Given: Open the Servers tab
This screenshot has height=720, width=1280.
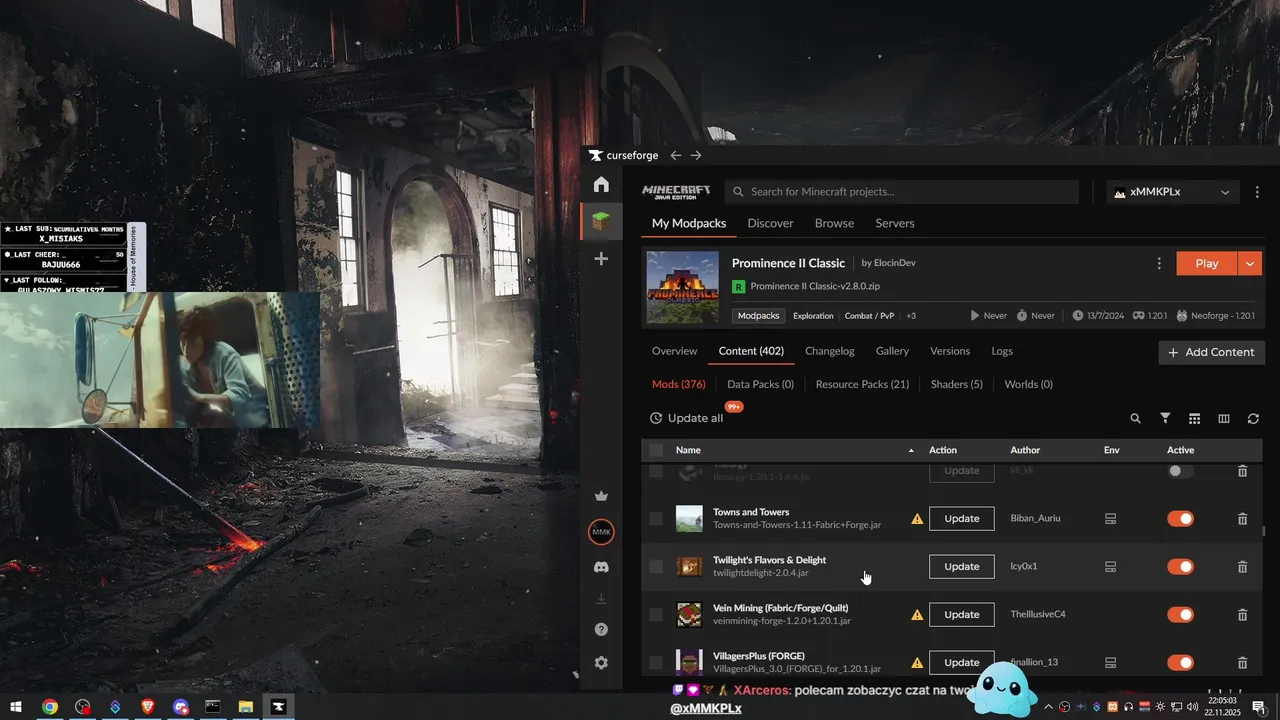Looking at the screenshot, I should 895,223.
